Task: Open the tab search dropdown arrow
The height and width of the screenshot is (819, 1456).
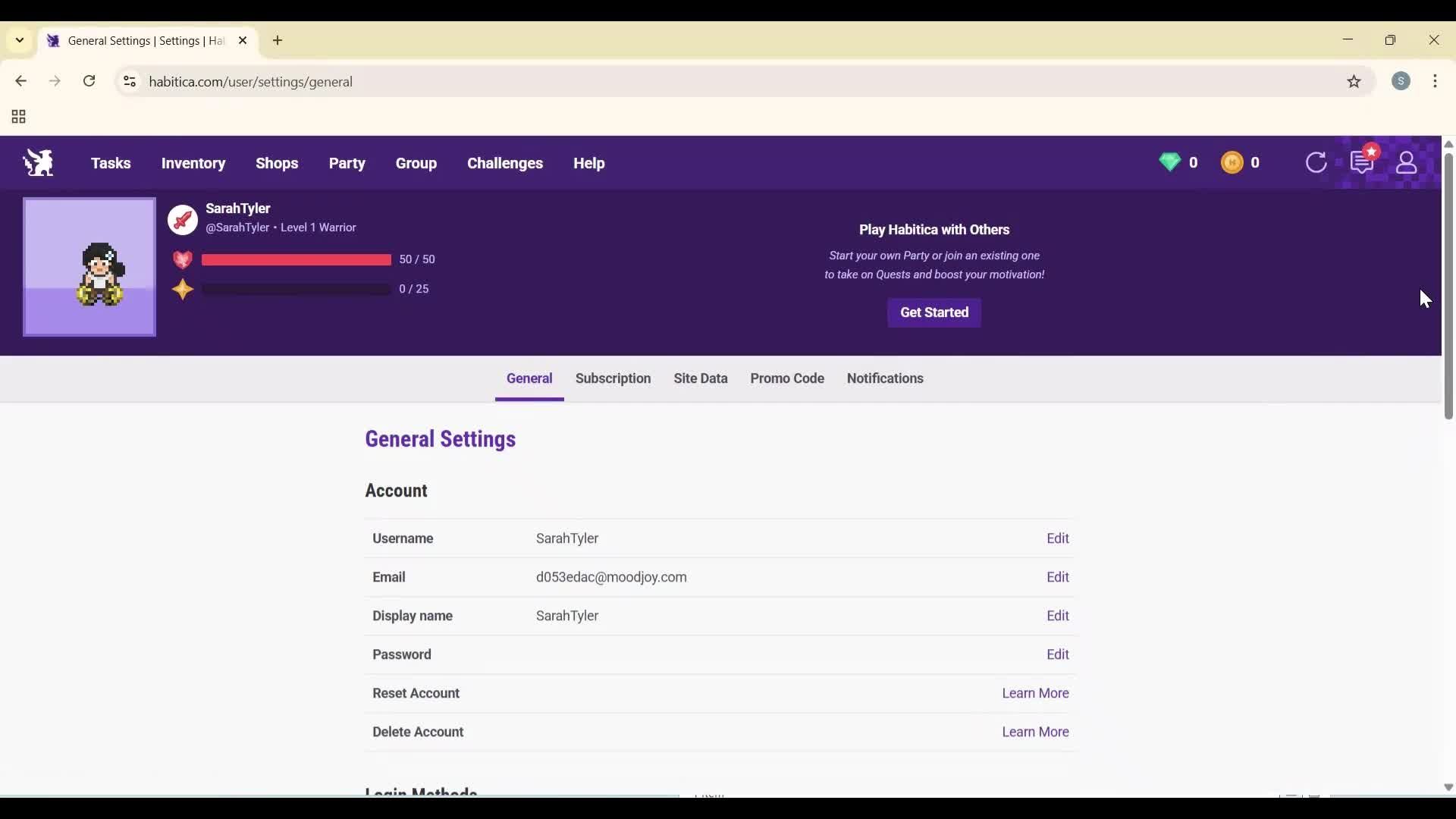Action: (19, 40)
